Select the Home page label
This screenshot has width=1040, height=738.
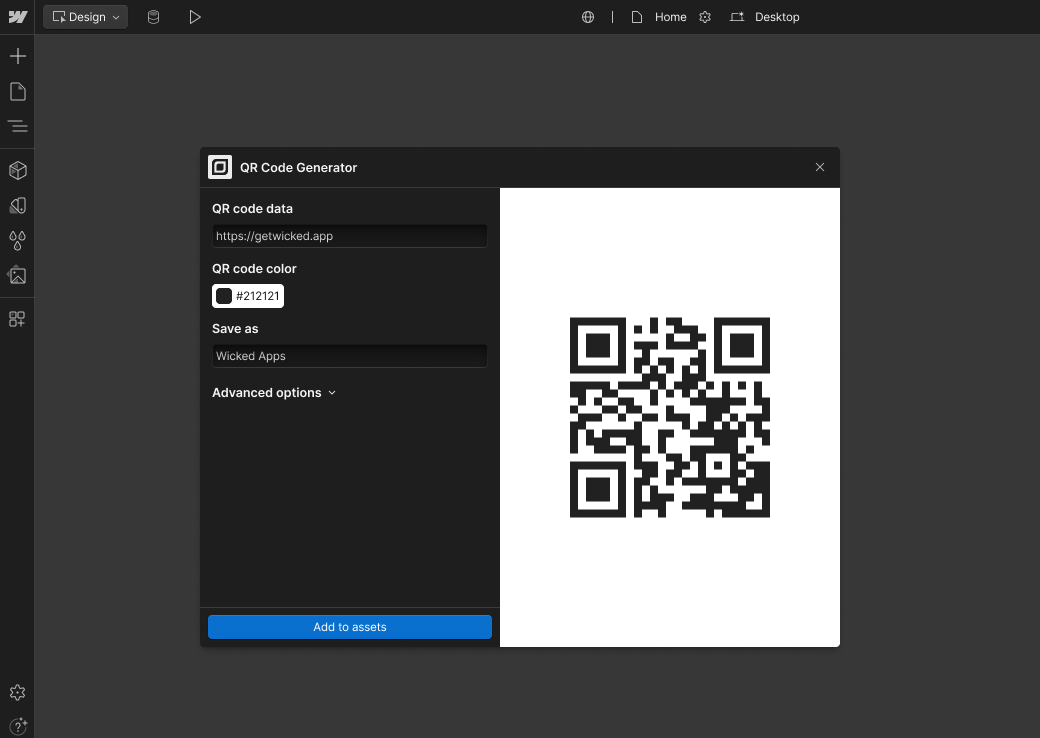pyautogui.click(x=670, y=17)
